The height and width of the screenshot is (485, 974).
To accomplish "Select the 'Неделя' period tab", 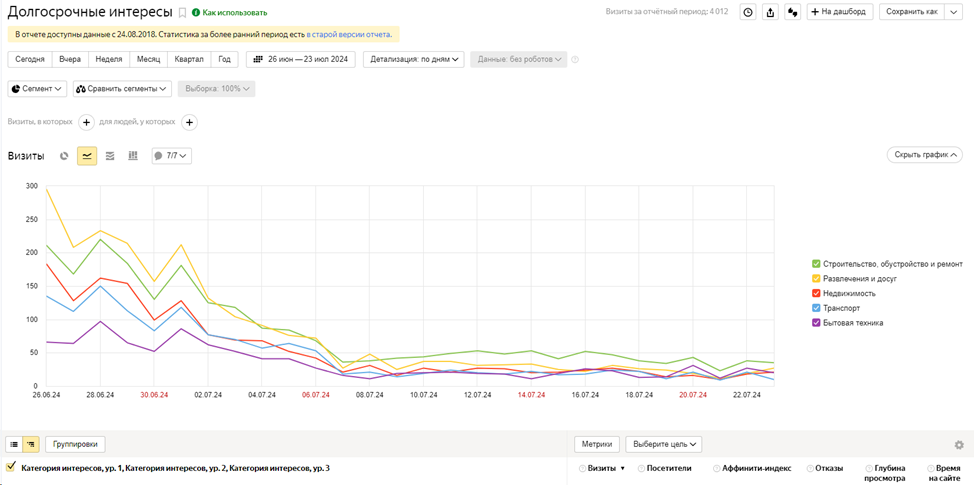I will pyautogui.click(x=109, y=59).
